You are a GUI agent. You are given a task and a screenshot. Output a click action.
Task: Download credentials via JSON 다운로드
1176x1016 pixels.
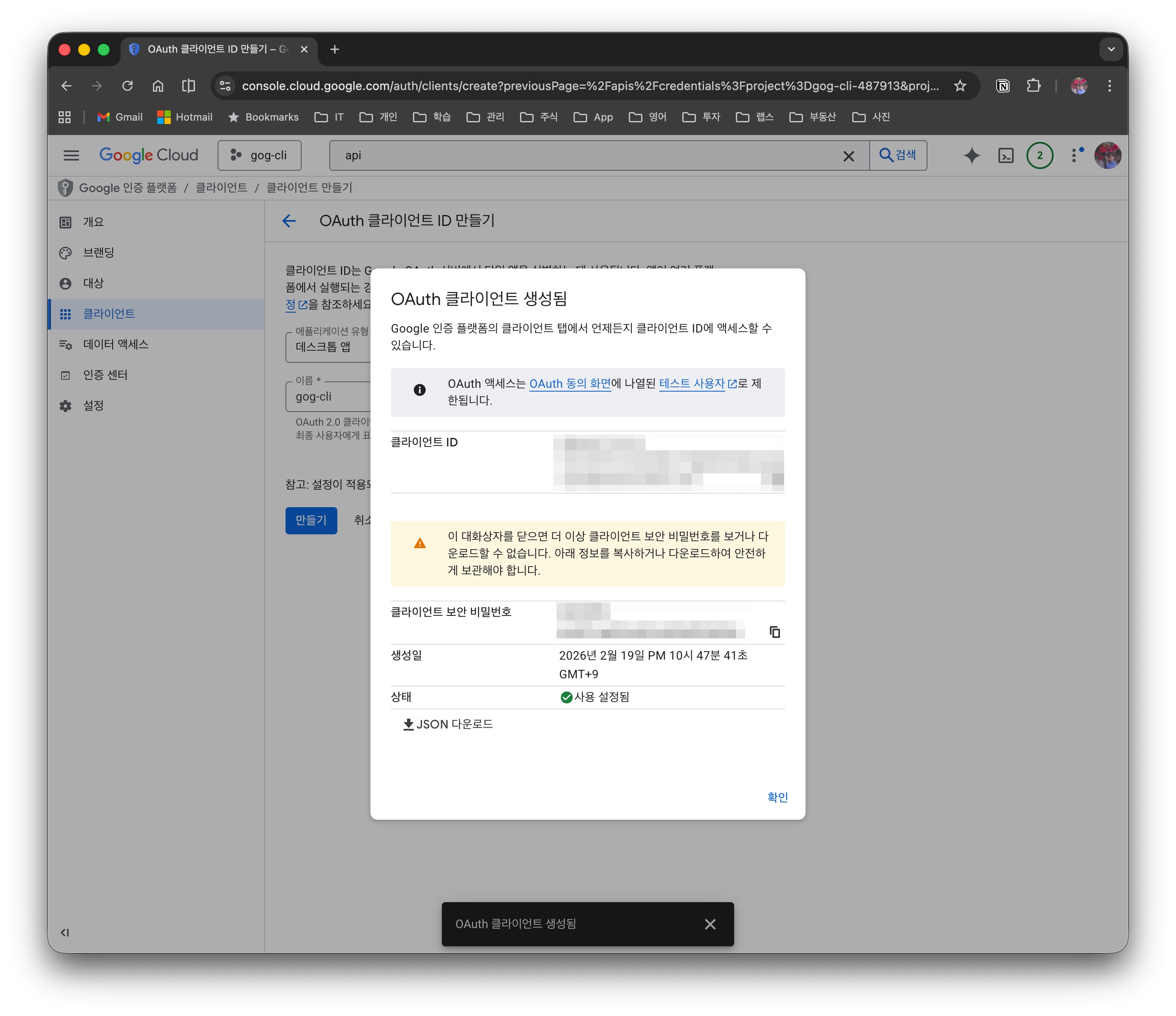click(x=448, y=724)
